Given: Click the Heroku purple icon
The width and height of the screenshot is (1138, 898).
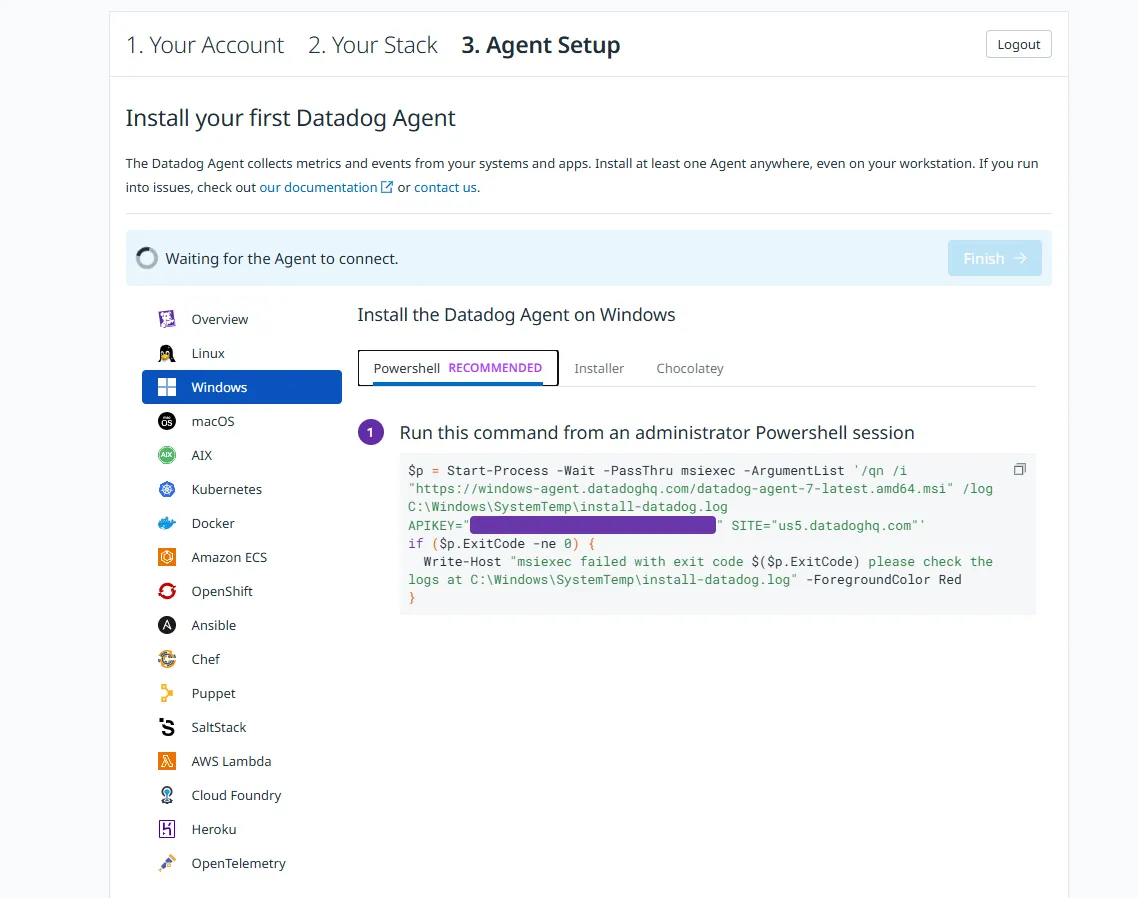Looking at the screenshot, I should tap(167, 829).
